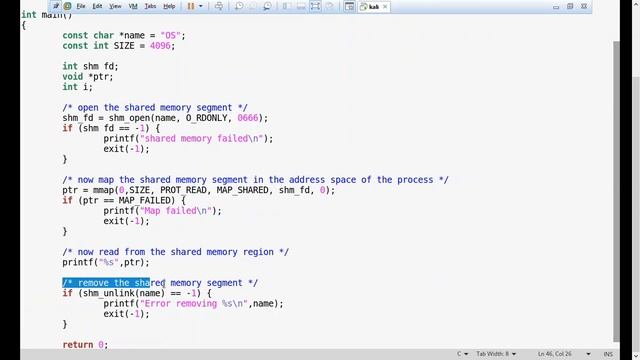640x360 pixels.
Task: Click the mmap(0,SIZE, PROT_READ line
Action: (x=198, y=190)
